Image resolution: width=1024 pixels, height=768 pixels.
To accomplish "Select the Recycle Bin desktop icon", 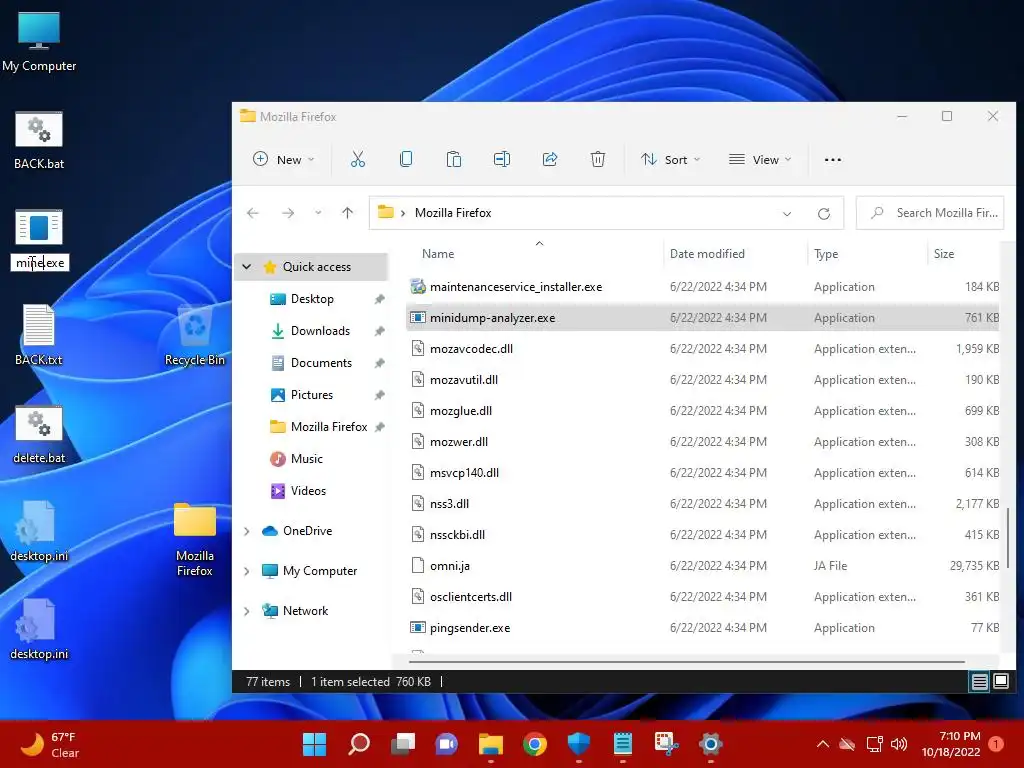I will click(x=195, y=336).
